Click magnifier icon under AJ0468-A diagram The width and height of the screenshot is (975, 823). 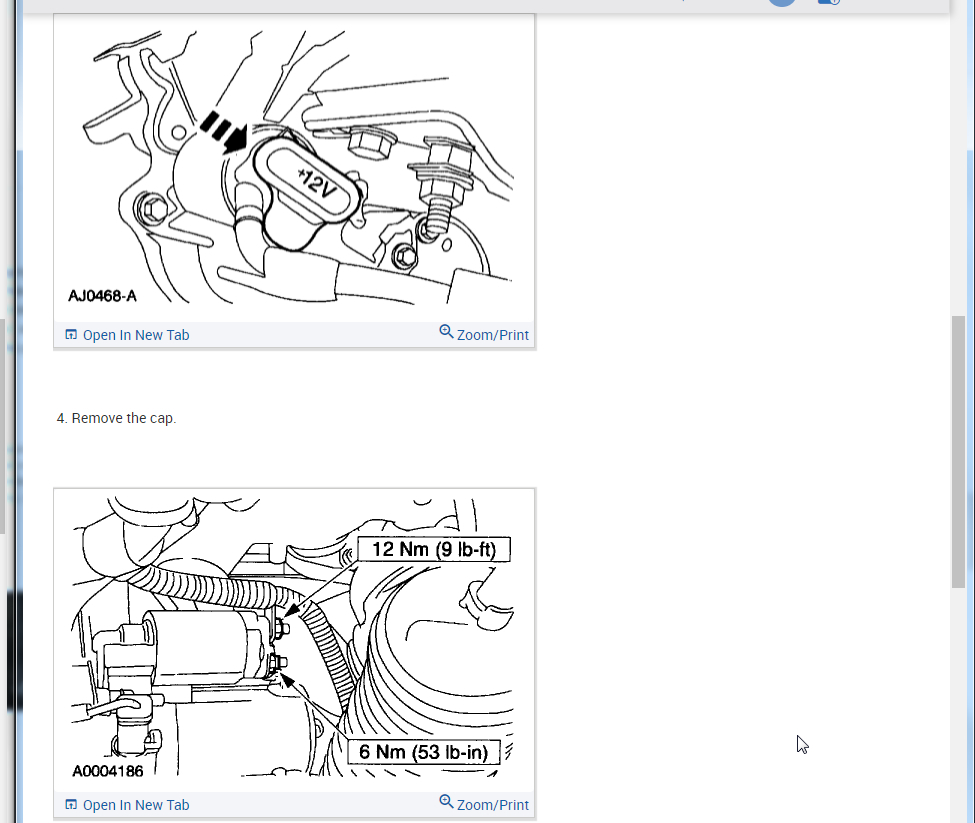446,331
